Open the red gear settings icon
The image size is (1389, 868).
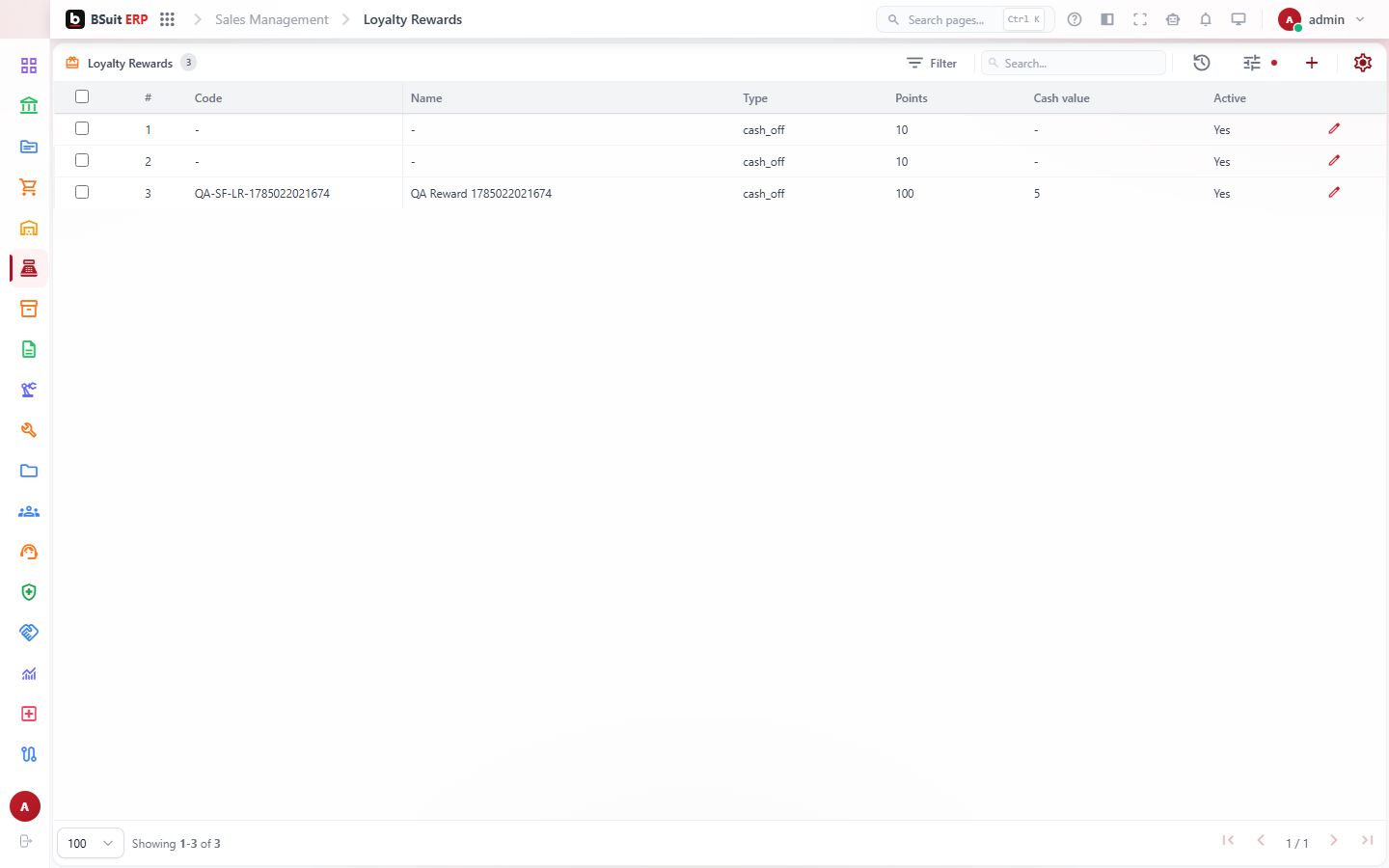click(x=1363, y=63)
